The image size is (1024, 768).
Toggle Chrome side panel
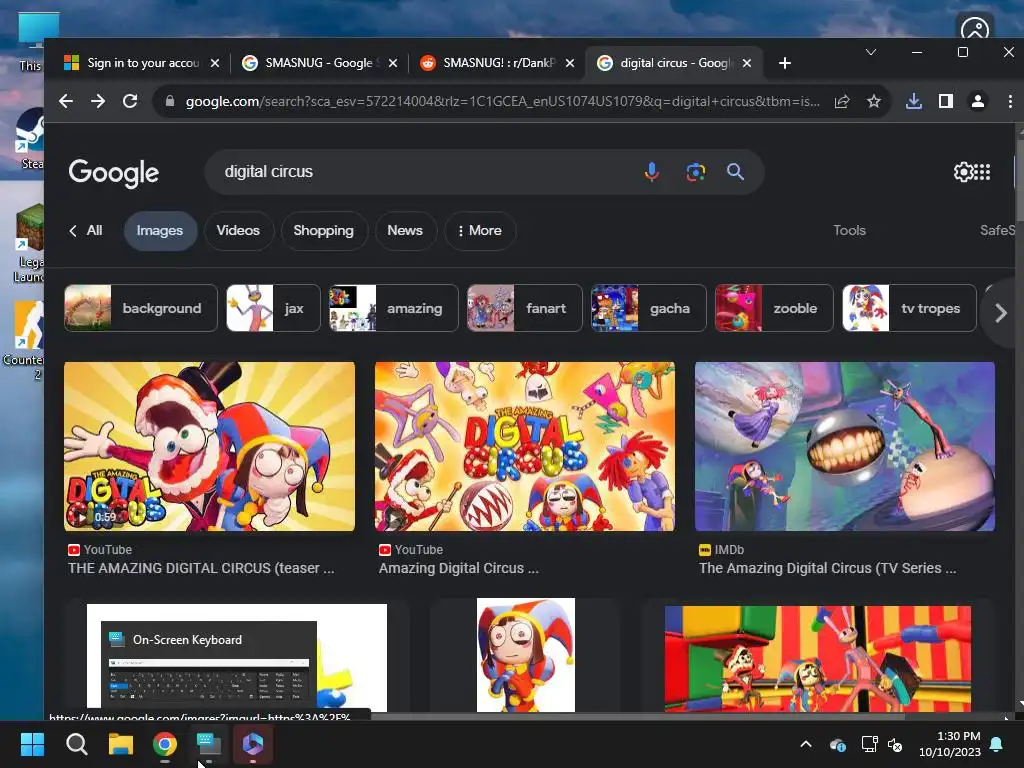click(946, 101)
